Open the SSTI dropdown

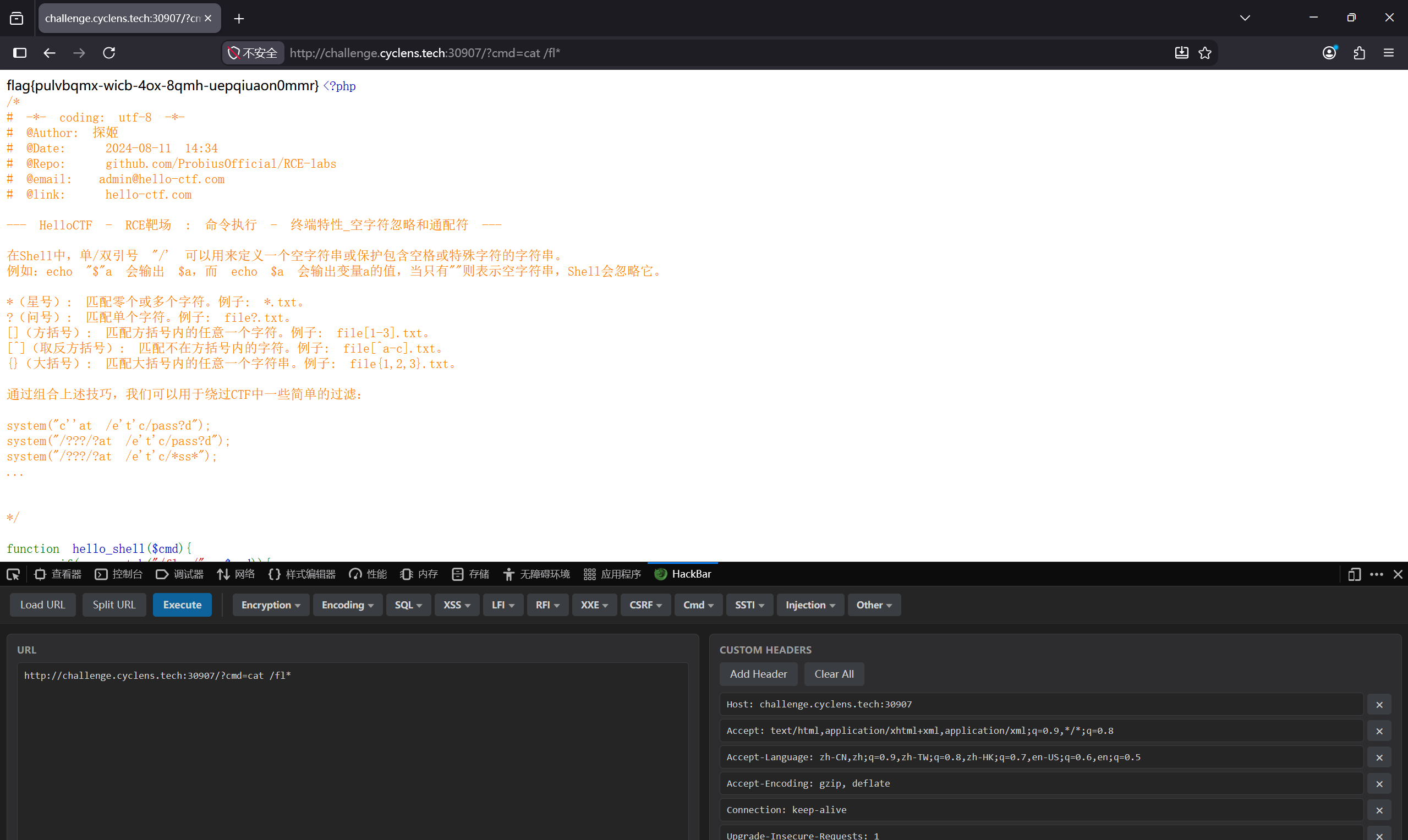tap(749, 605)
